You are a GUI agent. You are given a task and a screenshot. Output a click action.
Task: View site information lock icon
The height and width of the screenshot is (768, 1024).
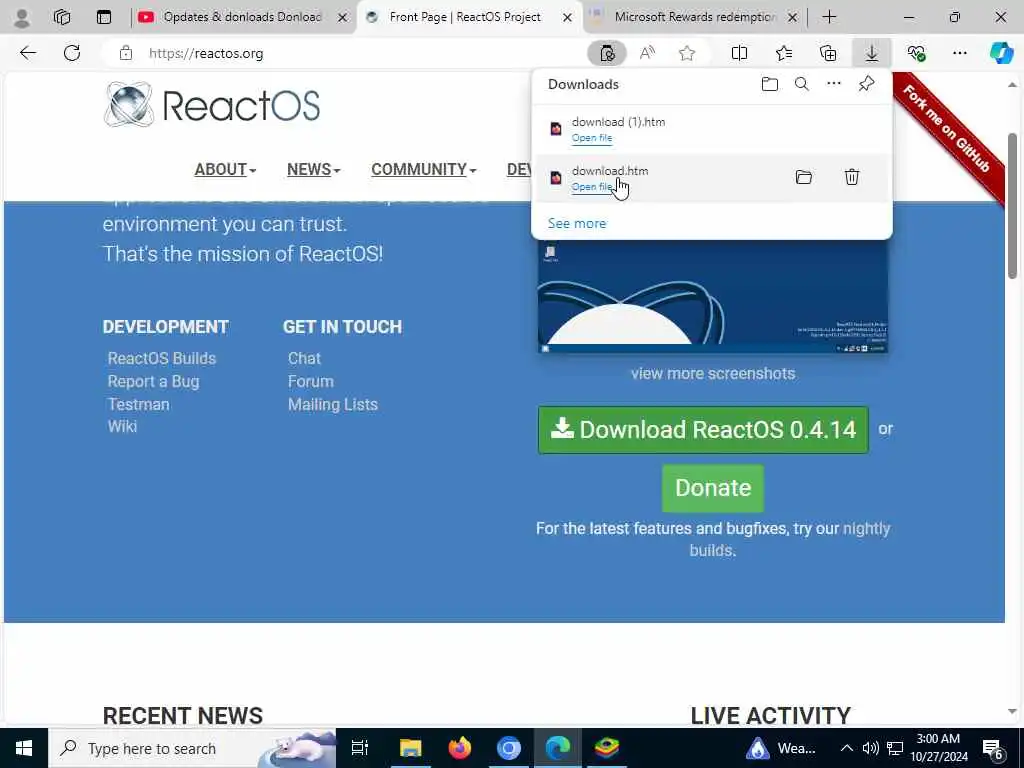click(x=126, y=53)
